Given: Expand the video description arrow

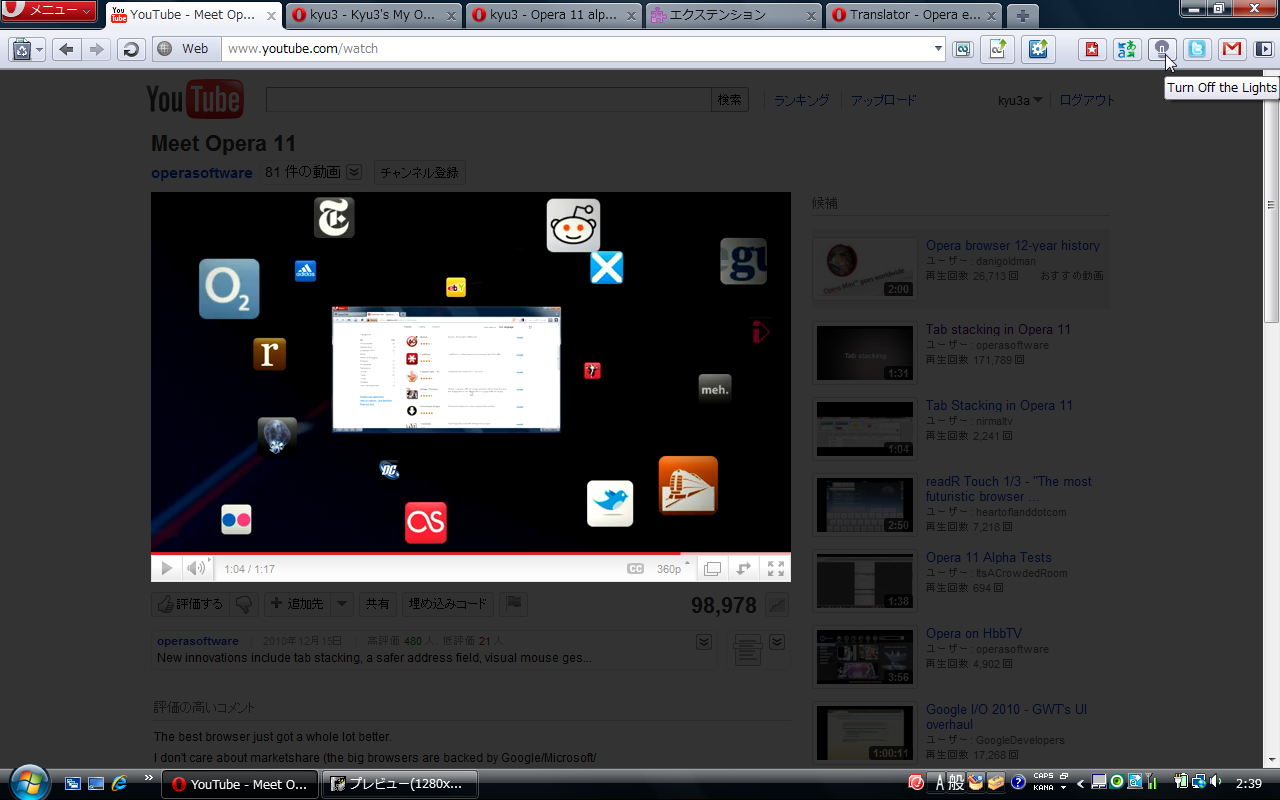Looking at the screenshot, I should [704, 642].
